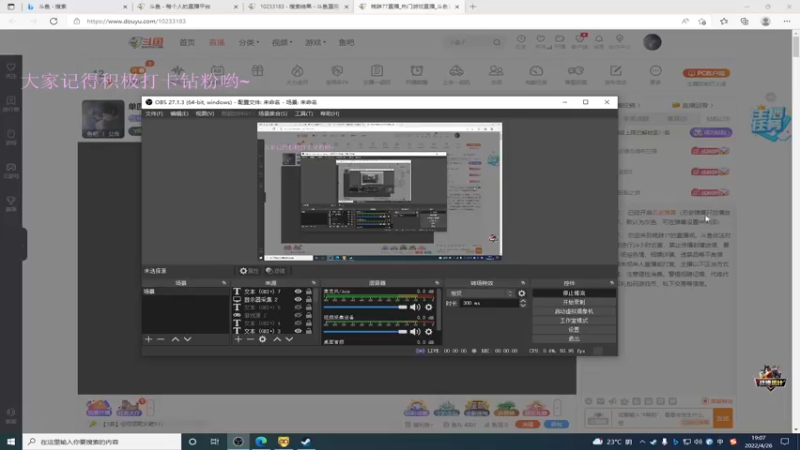800x450 pixels.
Task: Toggle visibility of 文本 (GDI+) 5 source
Action: (298, 308)
